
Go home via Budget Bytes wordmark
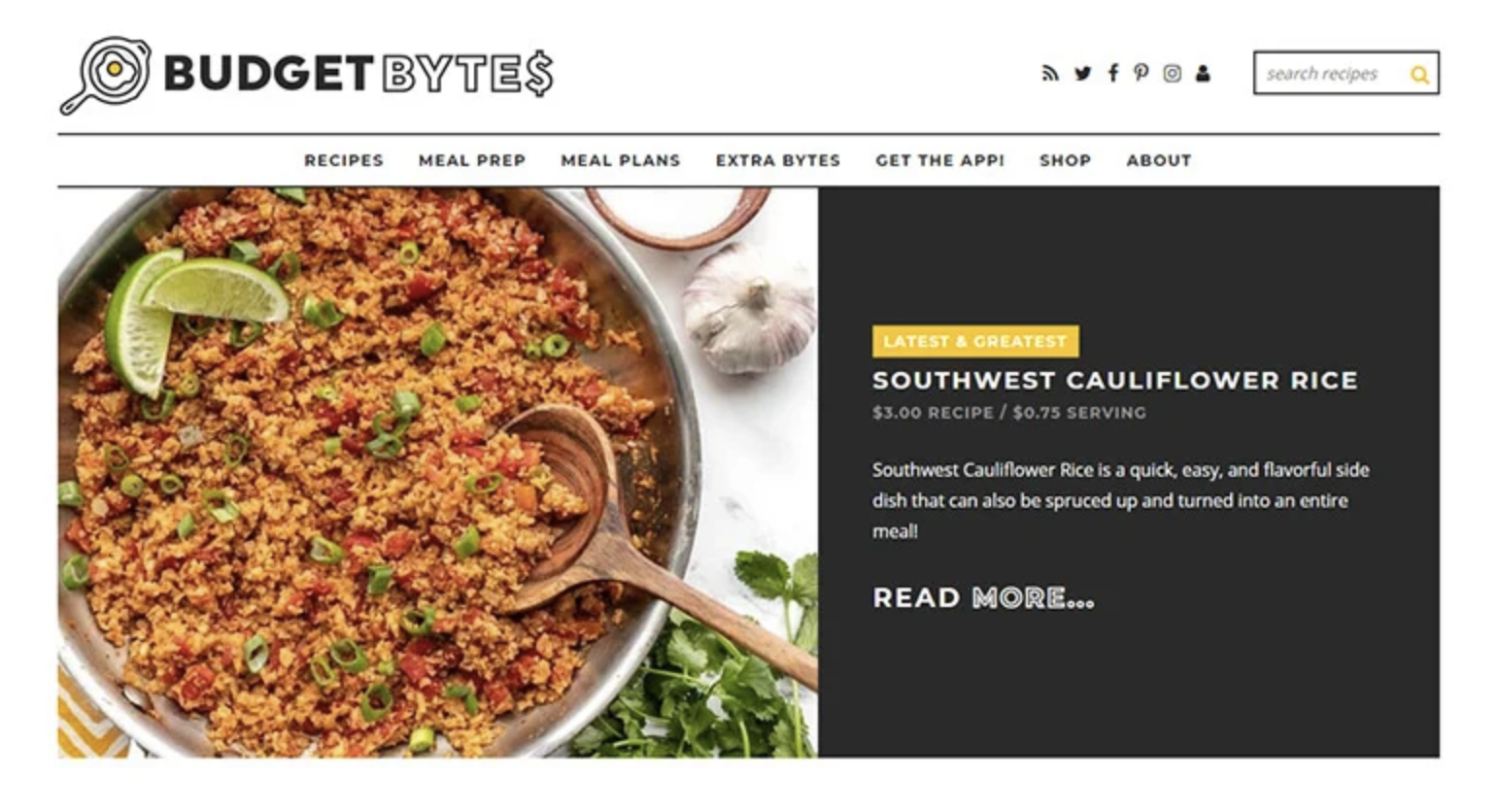pos(358,74)
